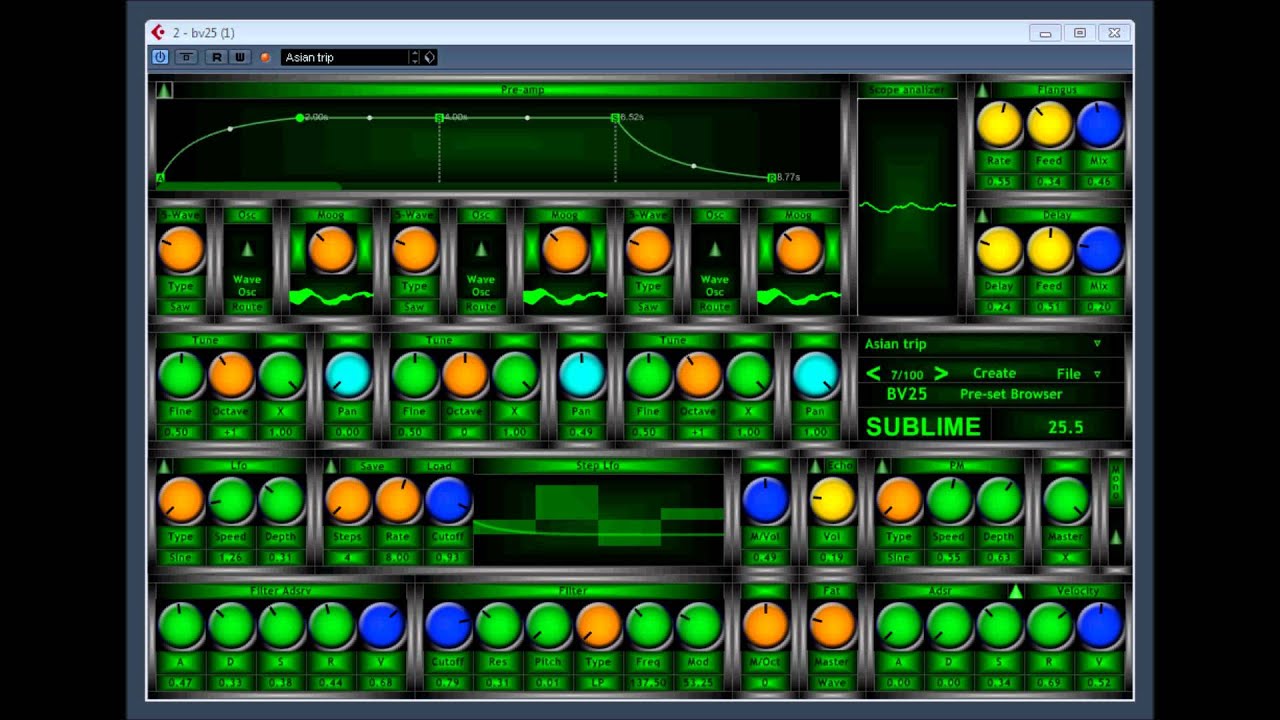Click the M/Oct orange knob

tap(765, 625)
